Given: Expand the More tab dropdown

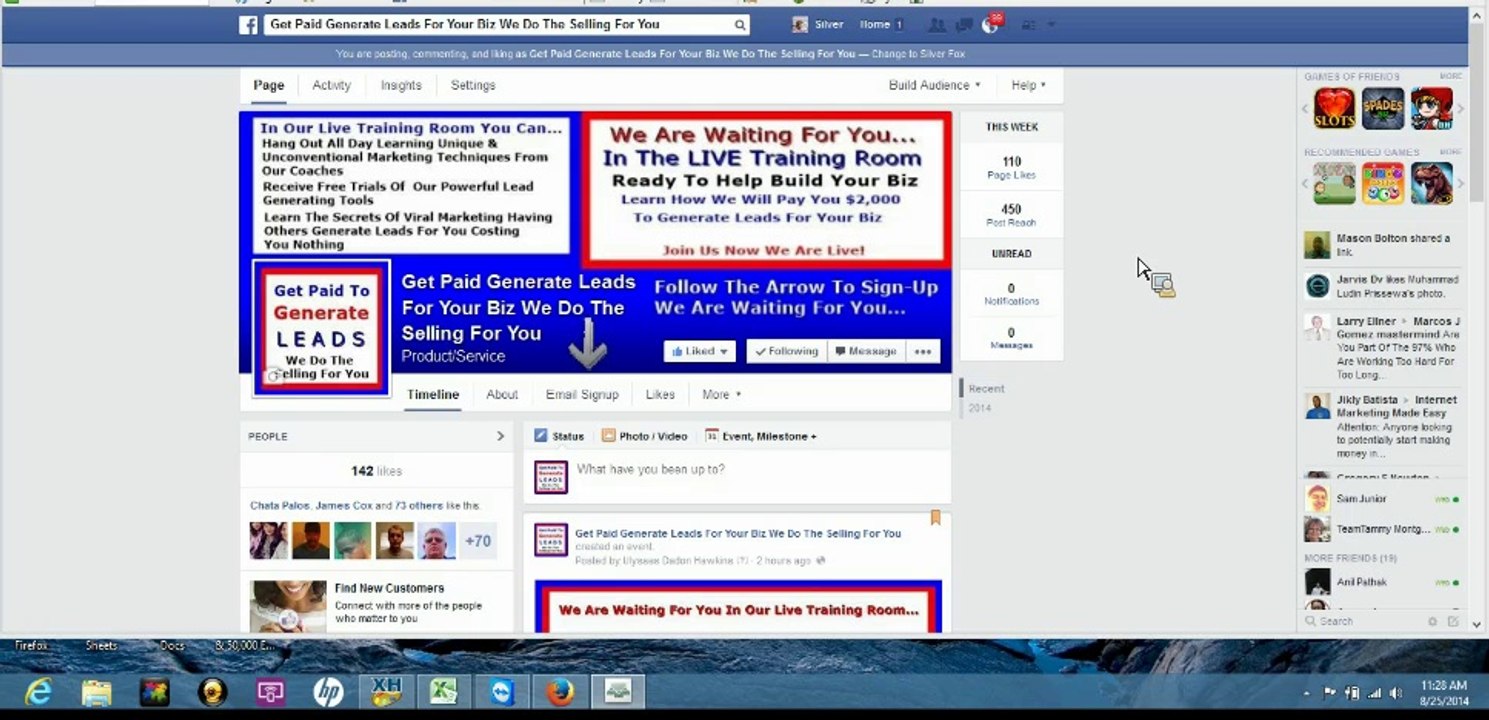Looking at the screenshot, I should pyautogui.click(x=721, y=394).
